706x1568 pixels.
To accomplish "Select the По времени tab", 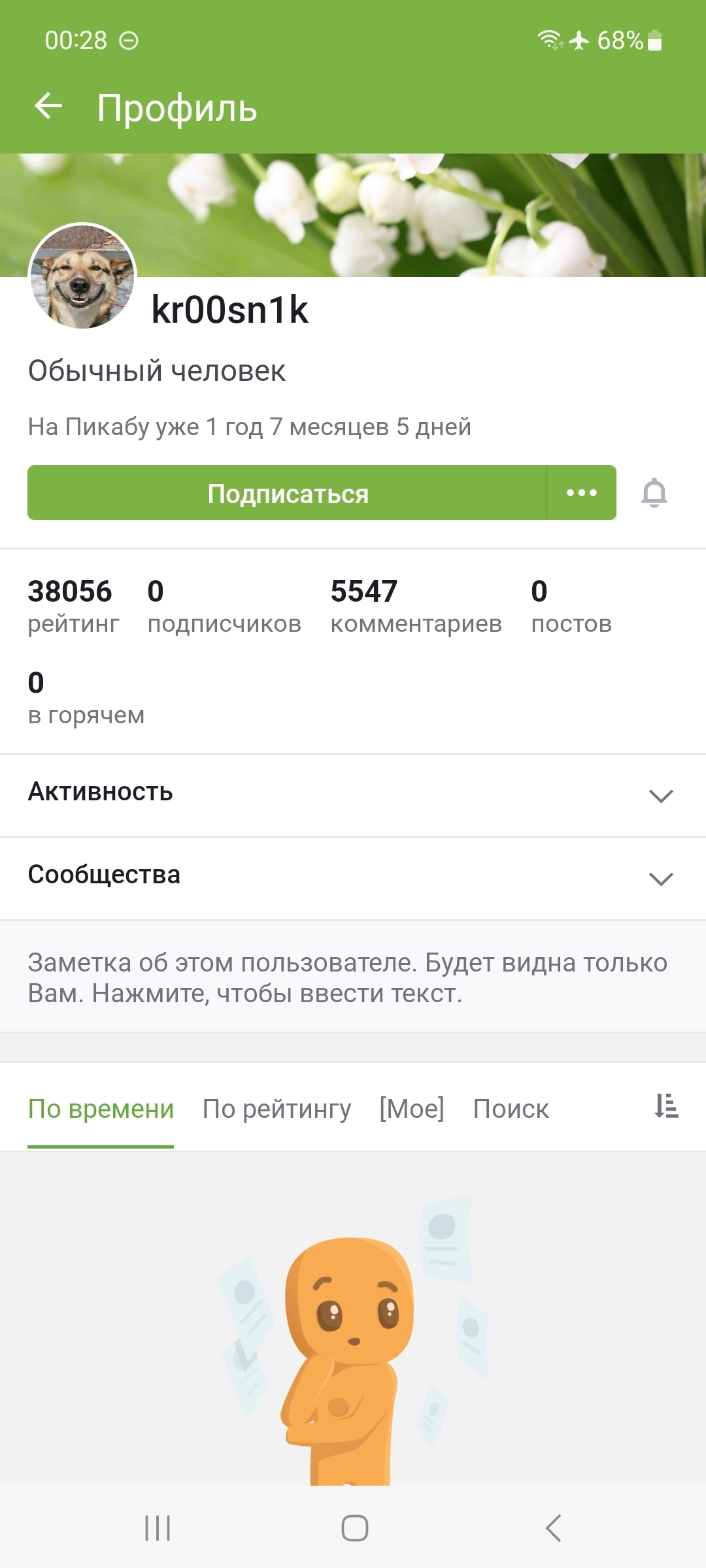I will [101, 1109].
